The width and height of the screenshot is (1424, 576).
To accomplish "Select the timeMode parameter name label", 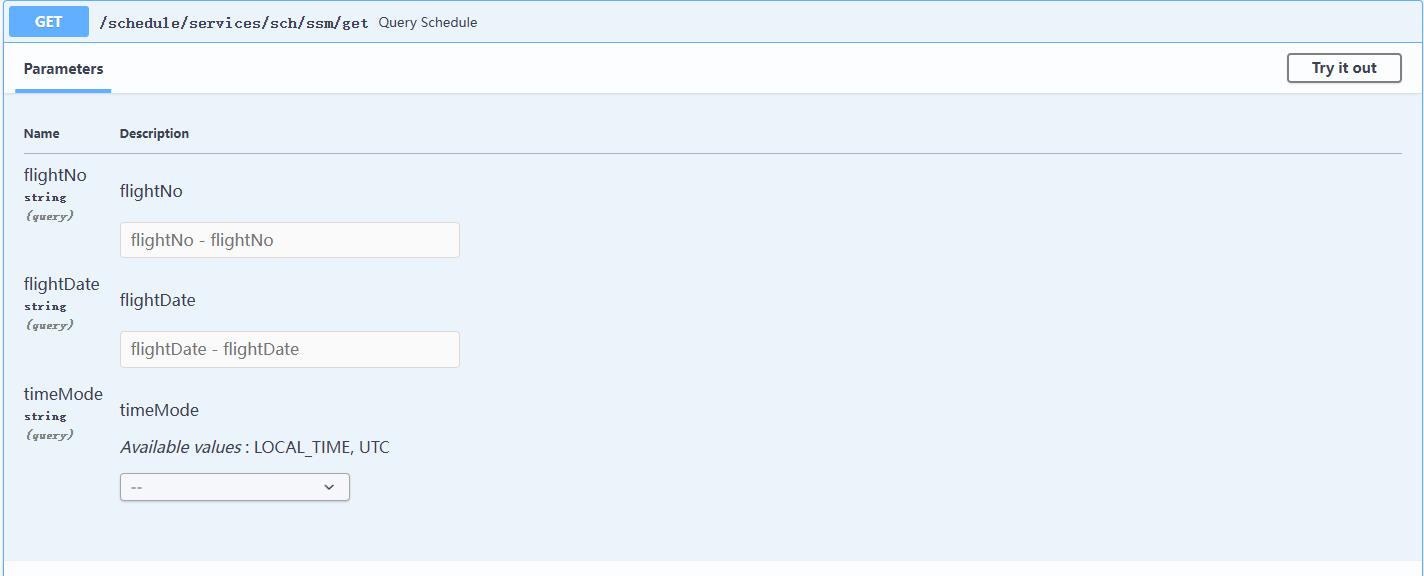I will click(63, 394).
